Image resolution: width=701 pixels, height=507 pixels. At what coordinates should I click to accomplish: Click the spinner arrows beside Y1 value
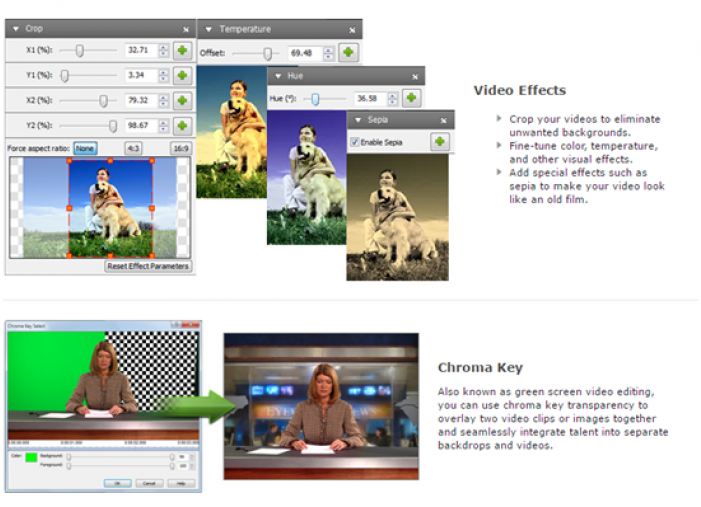tap(164, 75)
